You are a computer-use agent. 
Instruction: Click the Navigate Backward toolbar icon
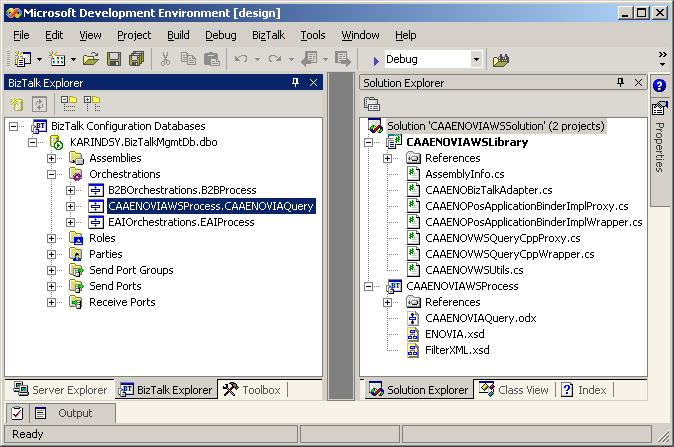tap(309, 59)
